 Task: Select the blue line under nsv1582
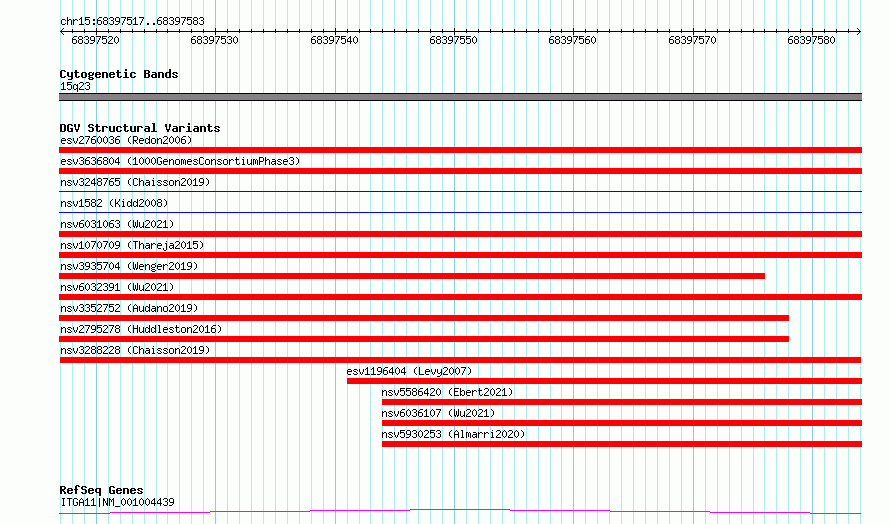tap(460, 213)
